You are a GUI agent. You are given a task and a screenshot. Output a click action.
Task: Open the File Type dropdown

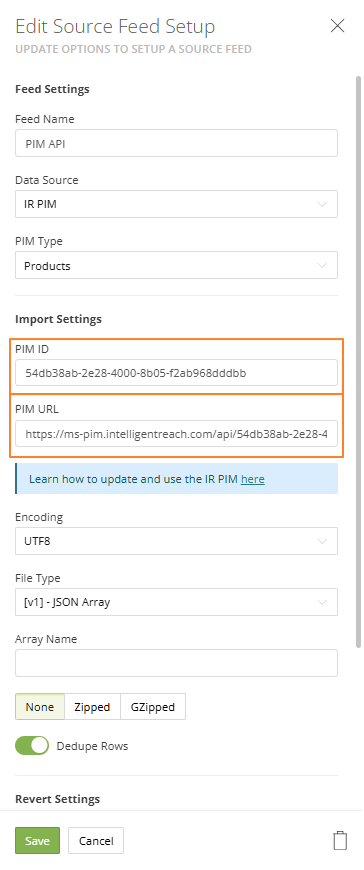(176, 602)
